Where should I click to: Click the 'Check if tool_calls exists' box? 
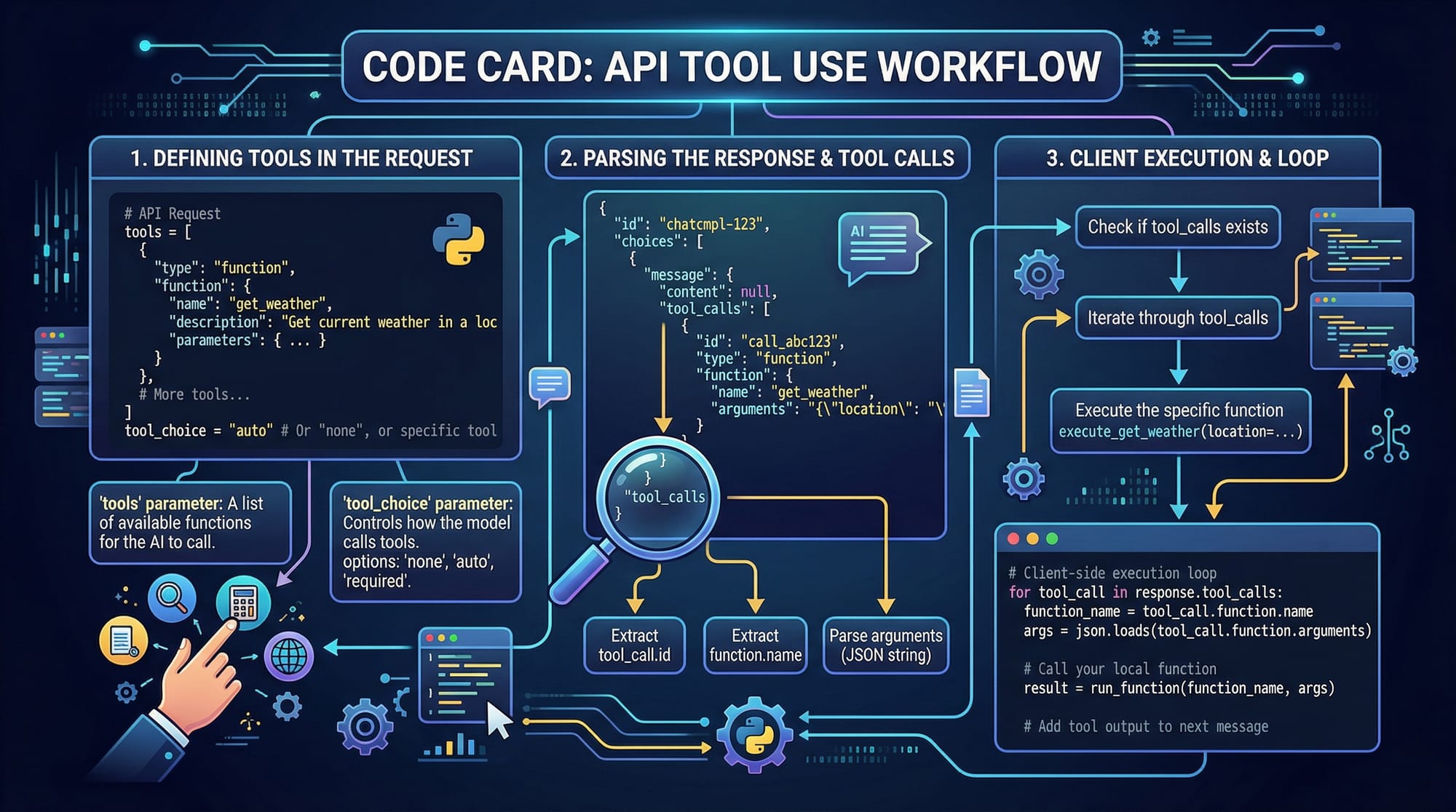pos(1177,227)
